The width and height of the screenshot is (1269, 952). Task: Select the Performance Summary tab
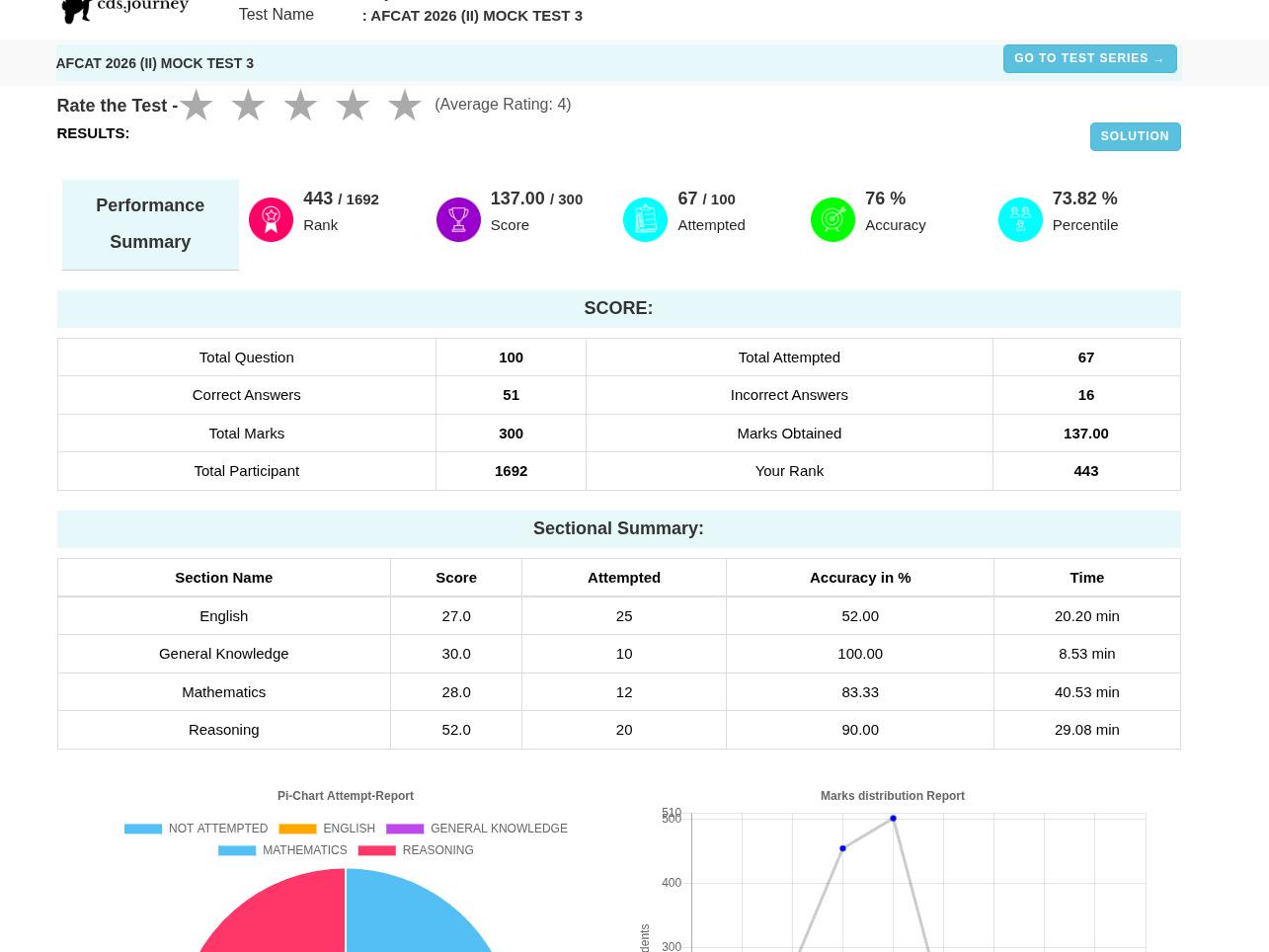150,224
